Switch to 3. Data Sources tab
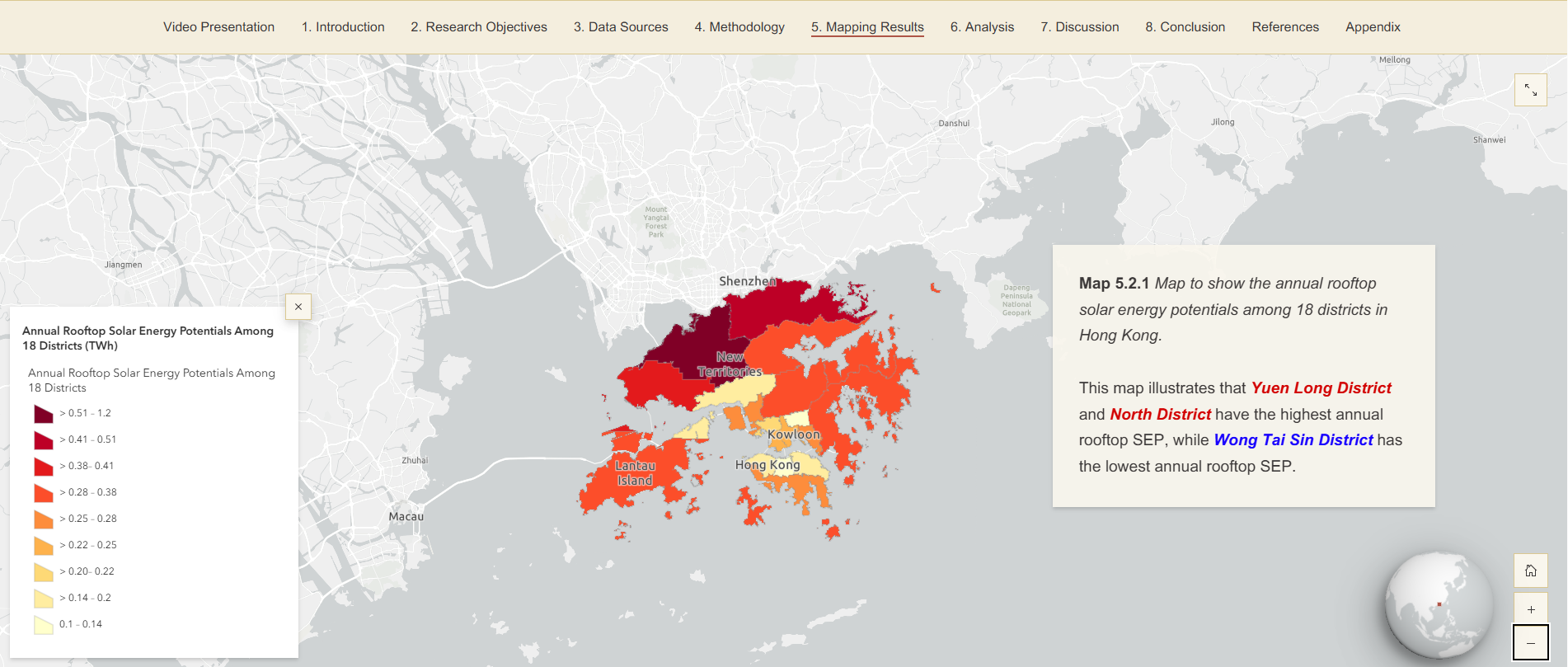The height and width of the screenshot is (667, 1568). tap(621, 27)
